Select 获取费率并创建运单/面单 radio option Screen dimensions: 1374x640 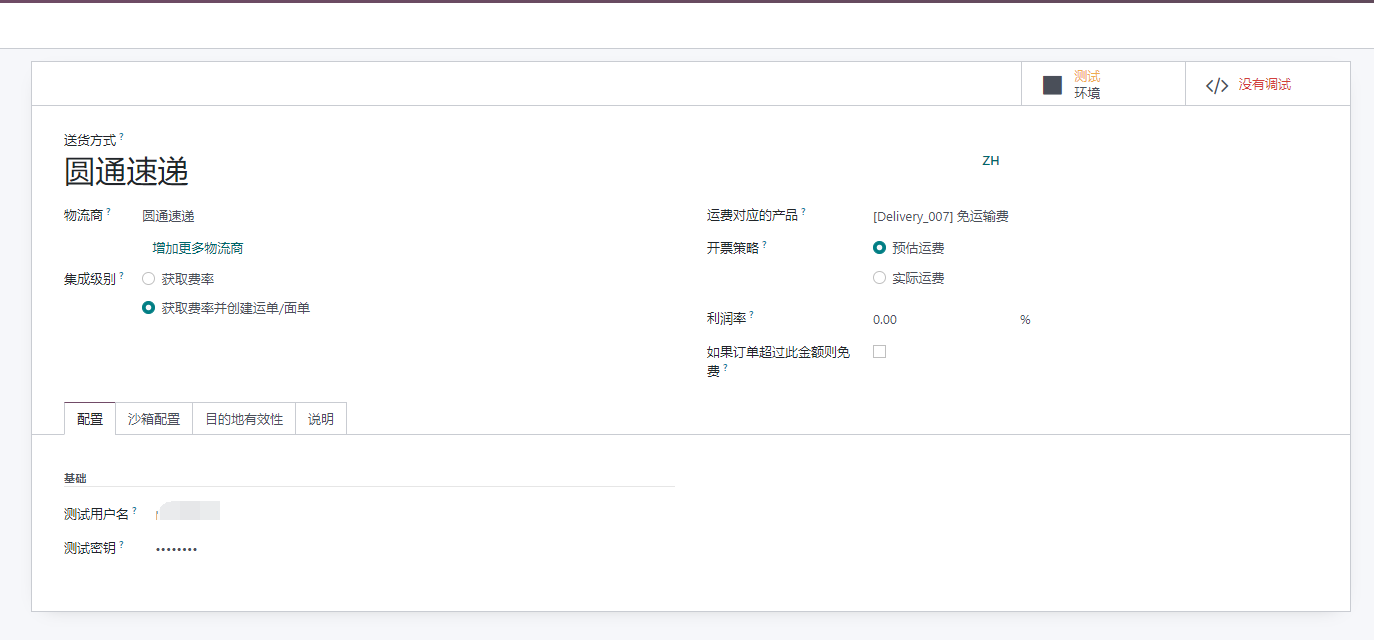point(148,308)
